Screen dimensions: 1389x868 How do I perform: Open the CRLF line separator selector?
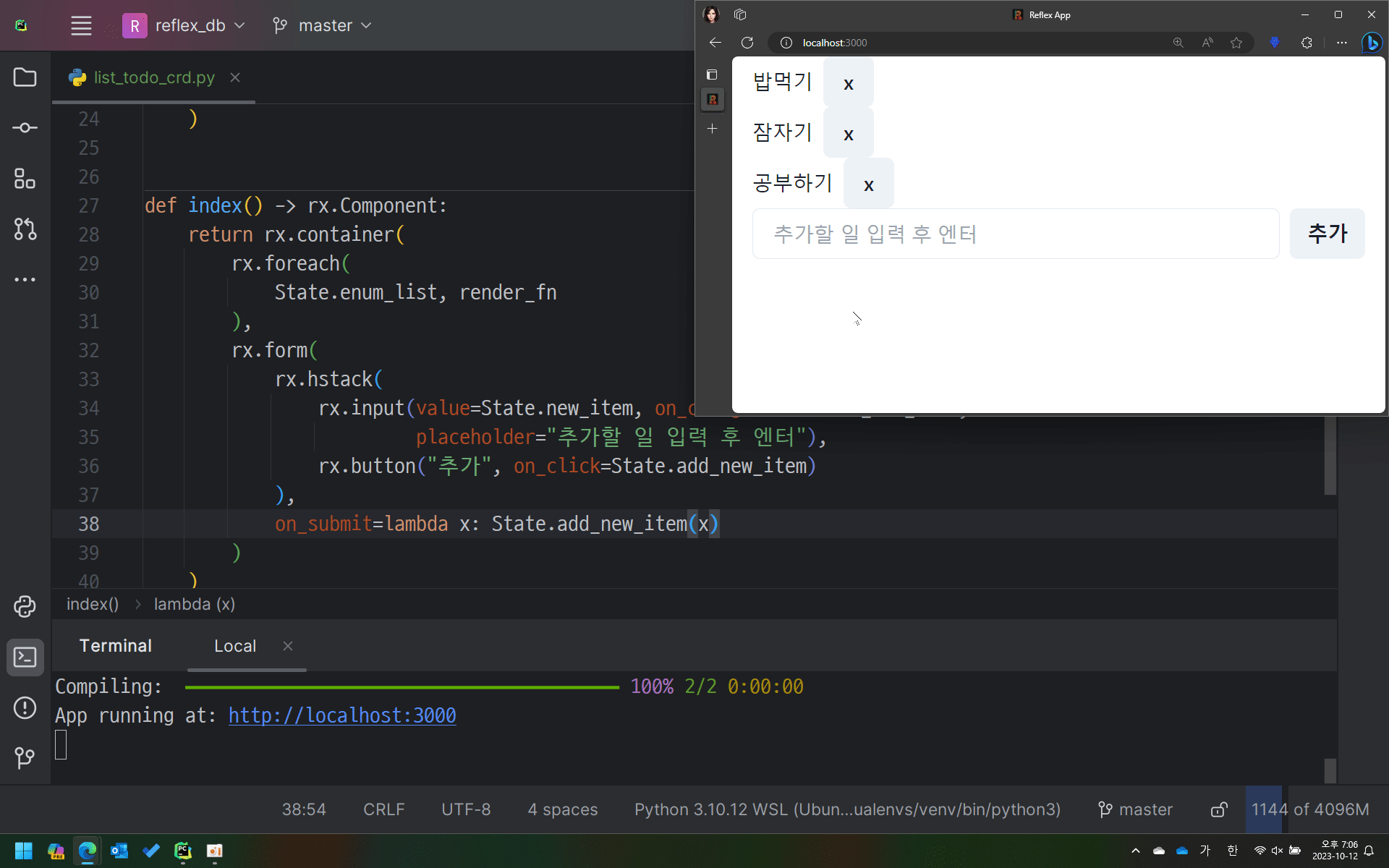pyautogui.click(x=383, y=809)
